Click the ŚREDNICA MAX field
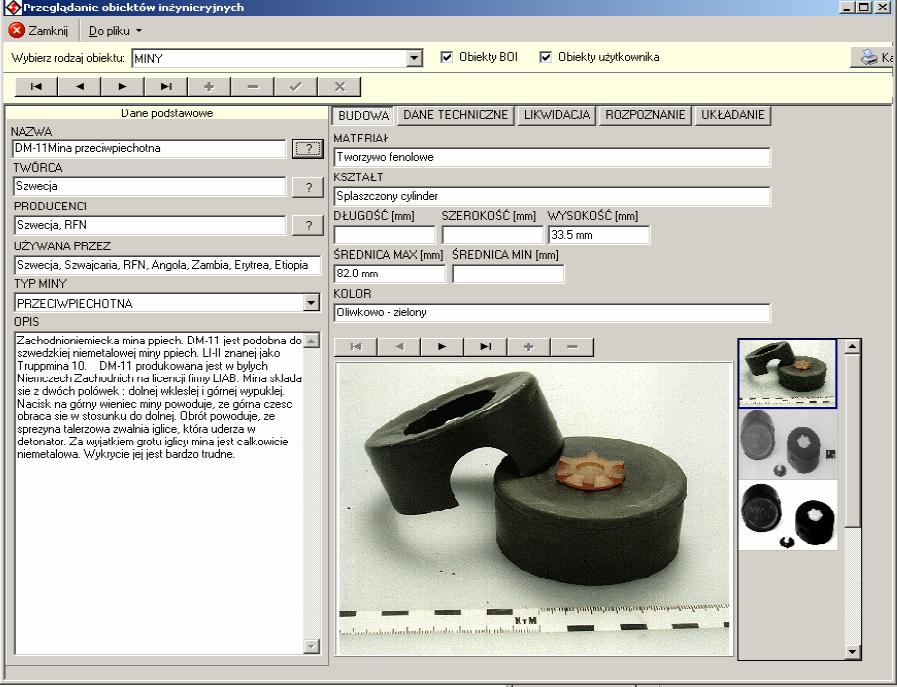The height and width of the screenshot is (687, 897). tap(389, 273)
